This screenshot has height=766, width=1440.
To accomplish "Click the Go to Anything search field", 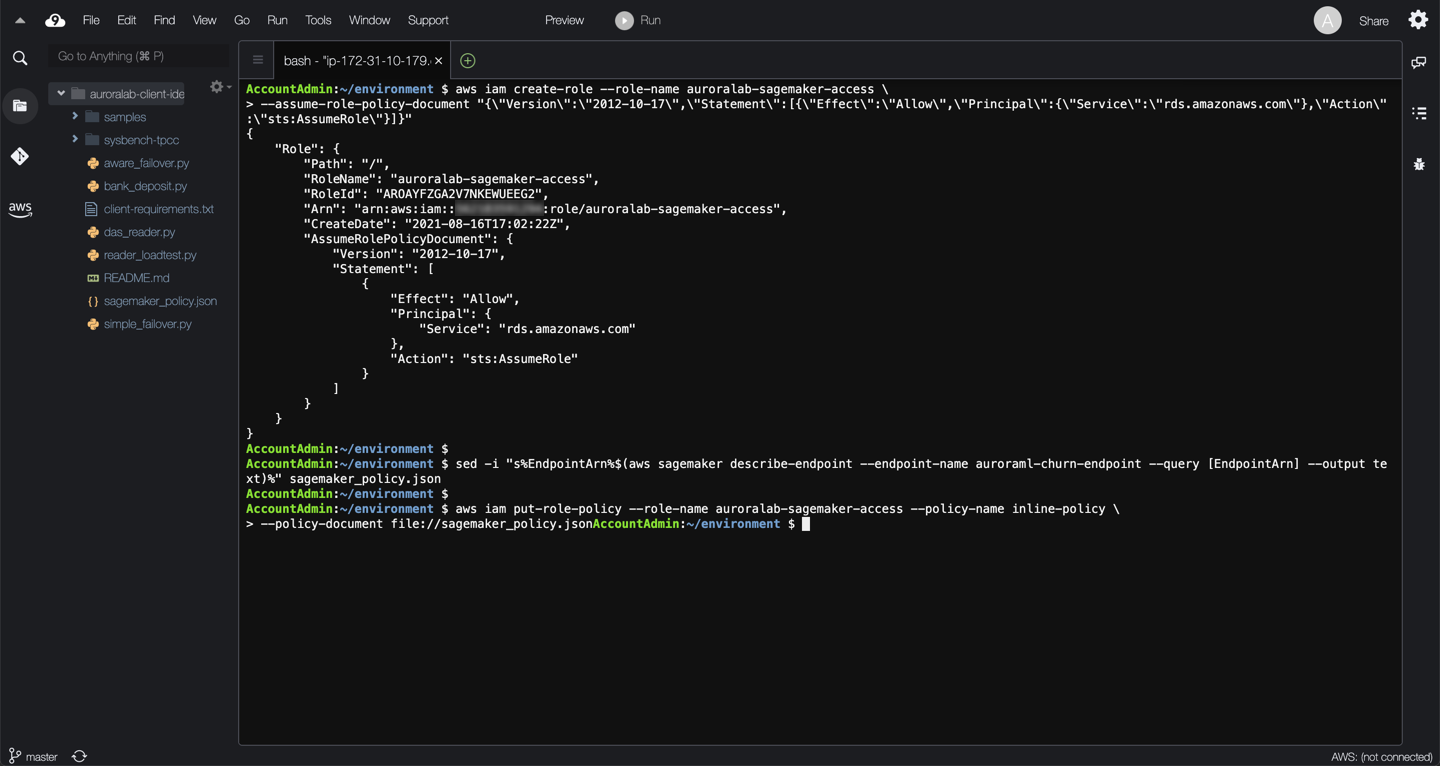I will pyautogui.click(x=138, y=56).
